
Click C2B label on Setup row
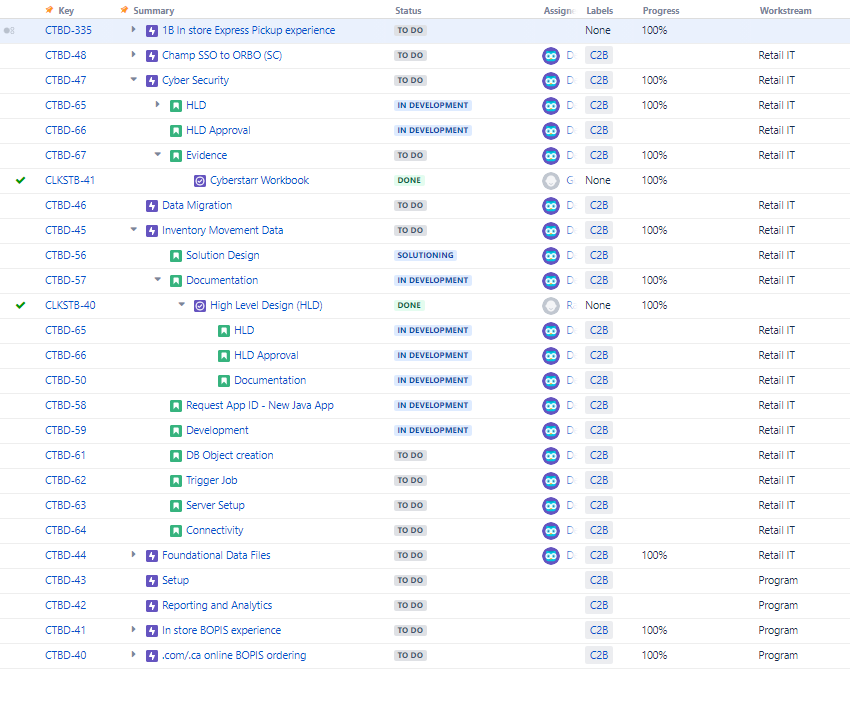click(x=599, y=580)
